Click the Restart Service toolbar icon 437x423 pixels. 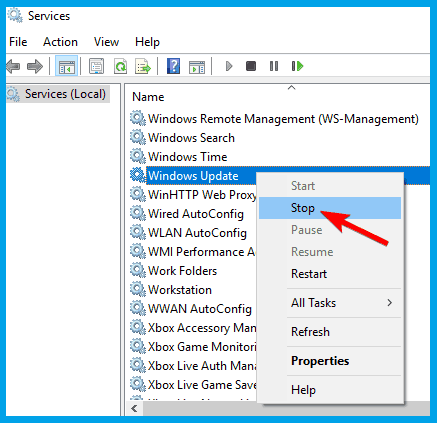297,66
